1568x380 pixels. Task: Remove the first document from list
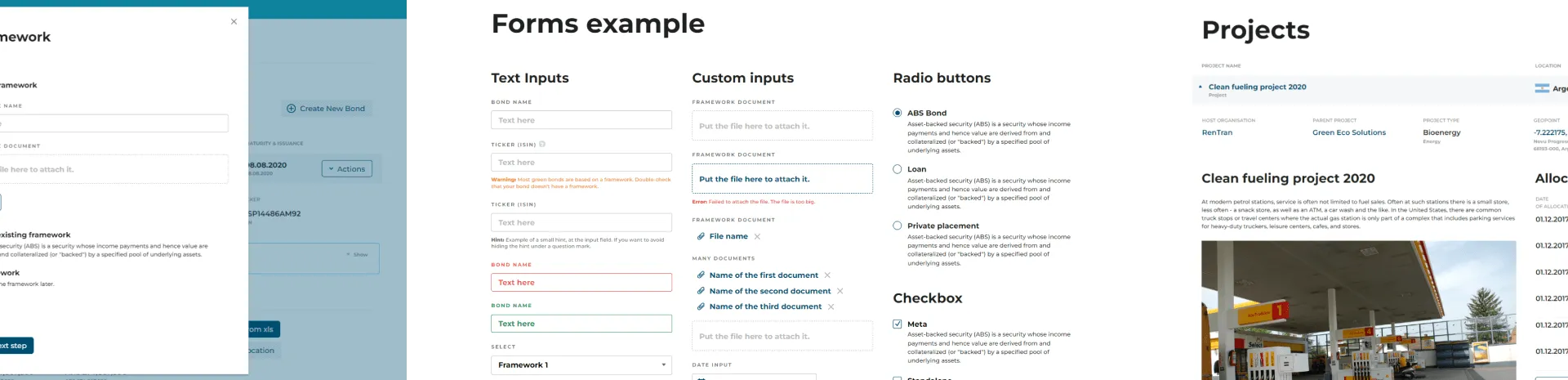(827, 275)
